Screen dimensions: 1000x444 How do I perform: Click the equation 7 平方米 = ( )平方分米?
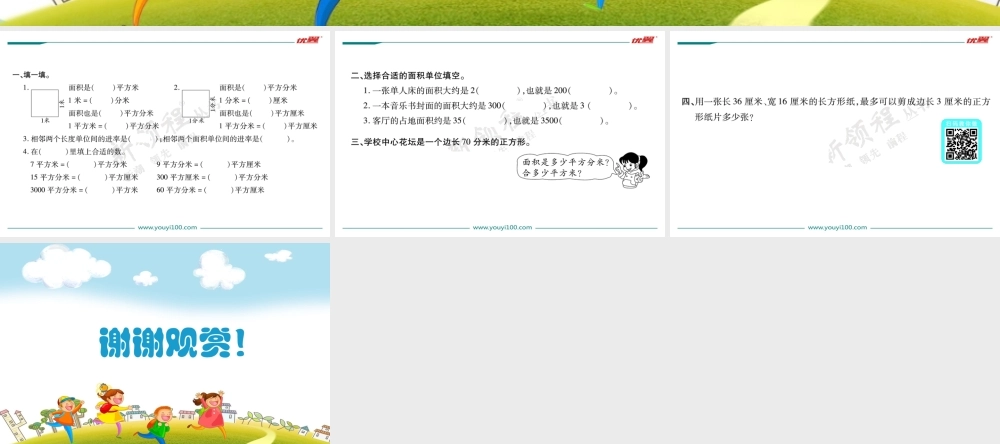[79, 165]
